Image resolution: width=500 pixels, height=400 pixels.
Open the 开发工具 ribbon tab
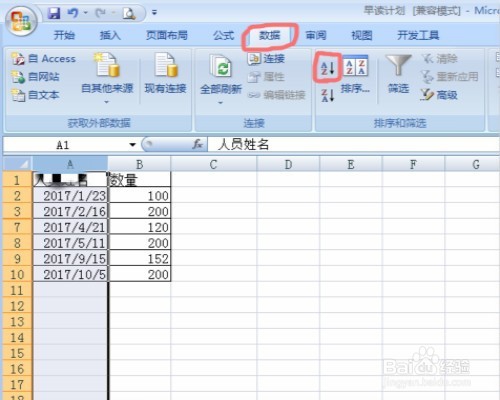point(418,35)
